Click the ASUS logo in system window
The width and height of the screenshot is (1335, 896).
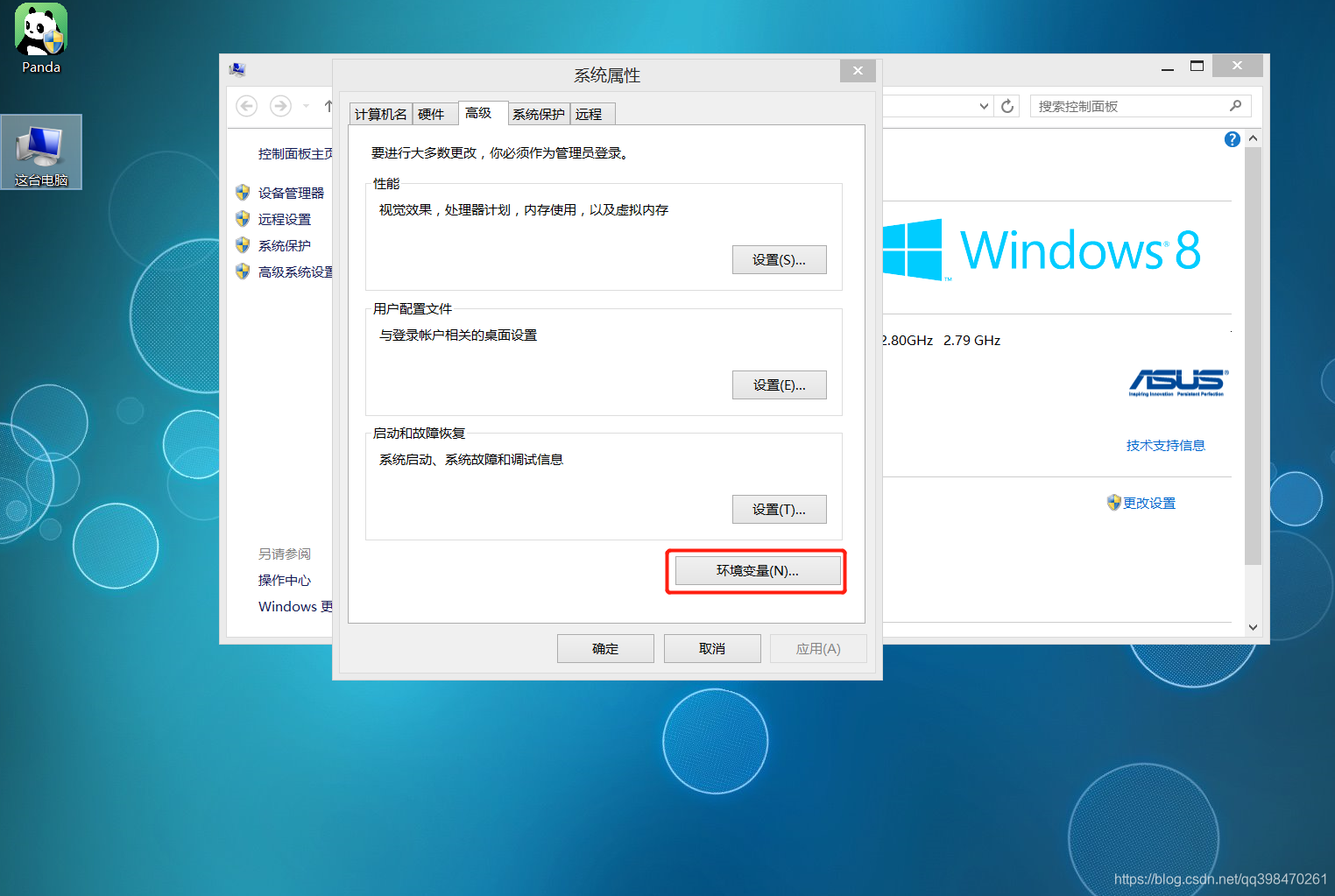[x=1178, y=383]
